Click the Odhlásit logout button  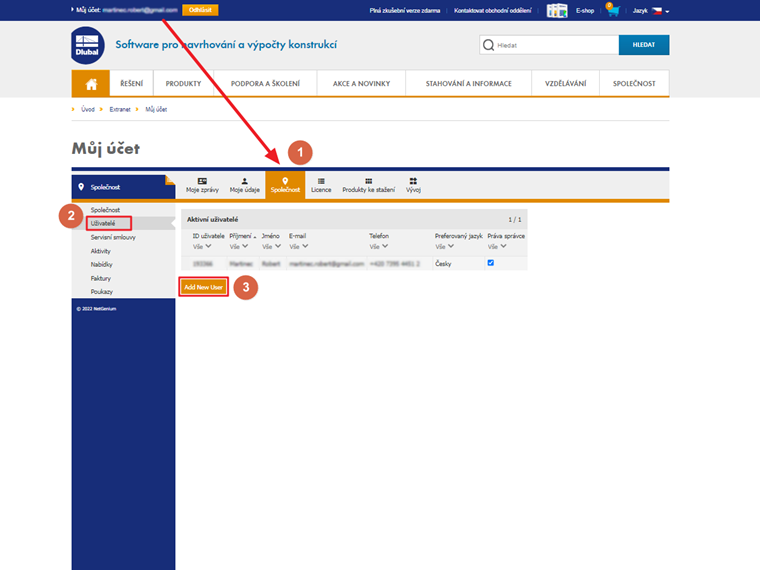click(200, 10)
